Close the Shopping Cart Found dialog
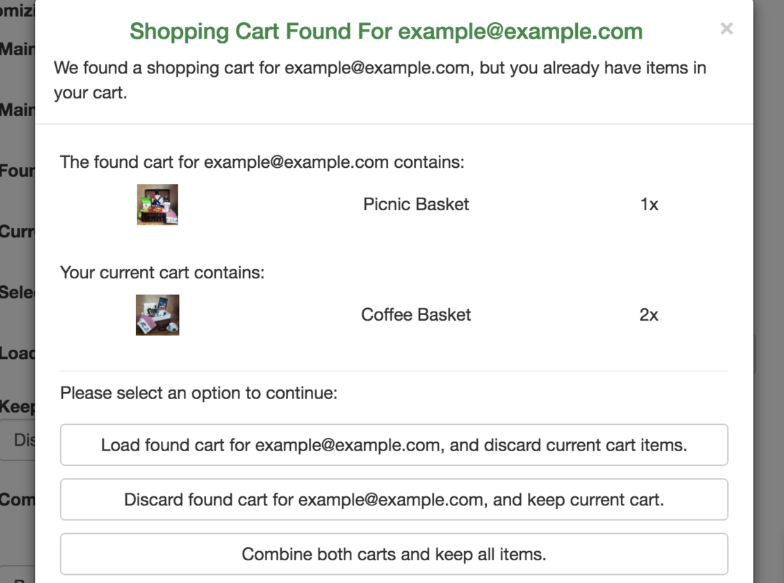 click(726, 29)
